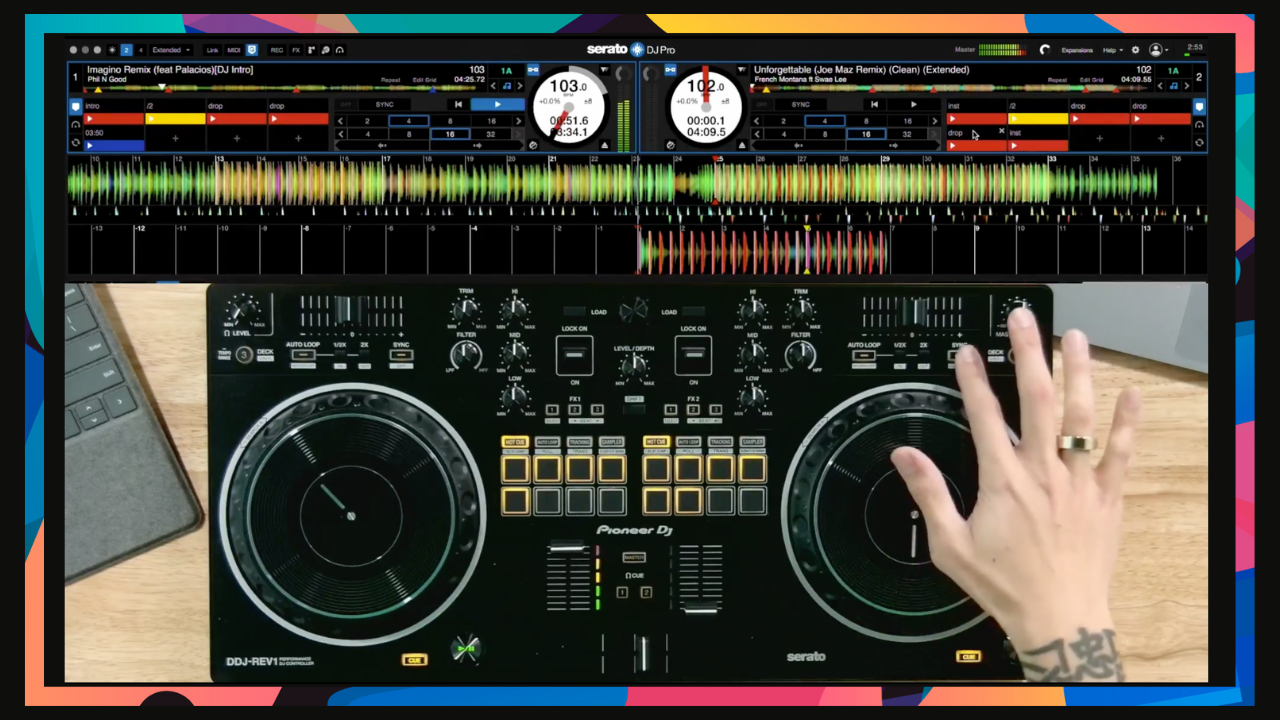The width and height of the screenshot is (1280, 720).
Task: Toggle the OFF sync switch on deck 2
Action: coord(762,104)
